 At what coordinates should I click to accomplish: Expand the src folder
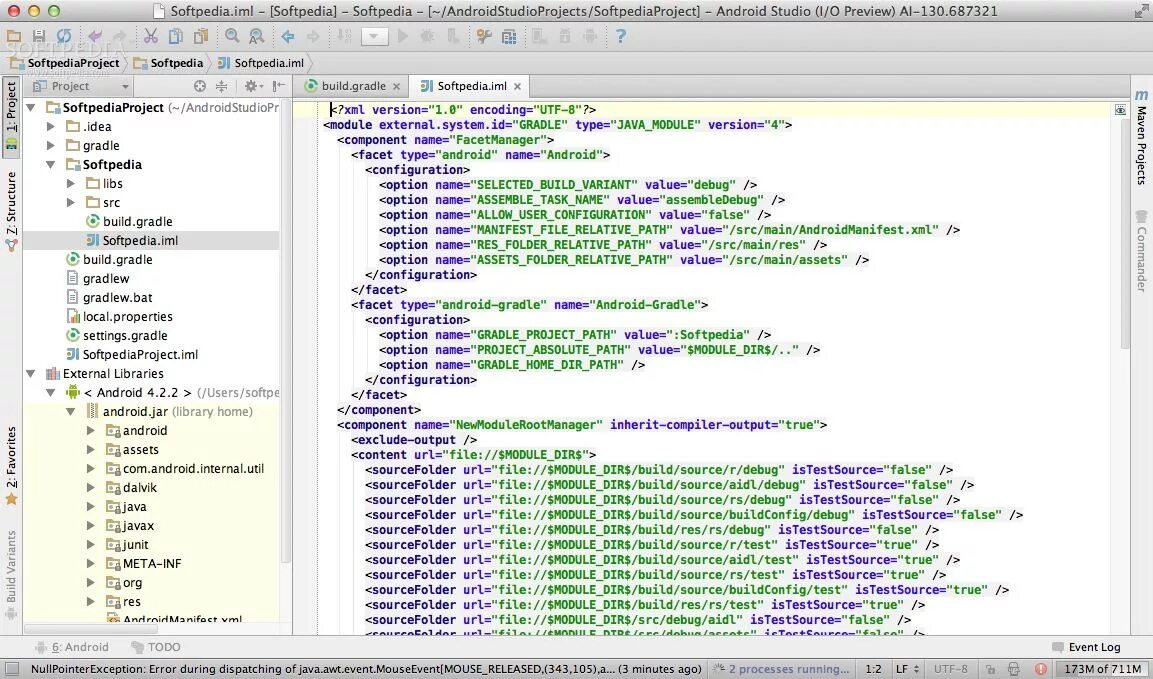pos(71,202)
